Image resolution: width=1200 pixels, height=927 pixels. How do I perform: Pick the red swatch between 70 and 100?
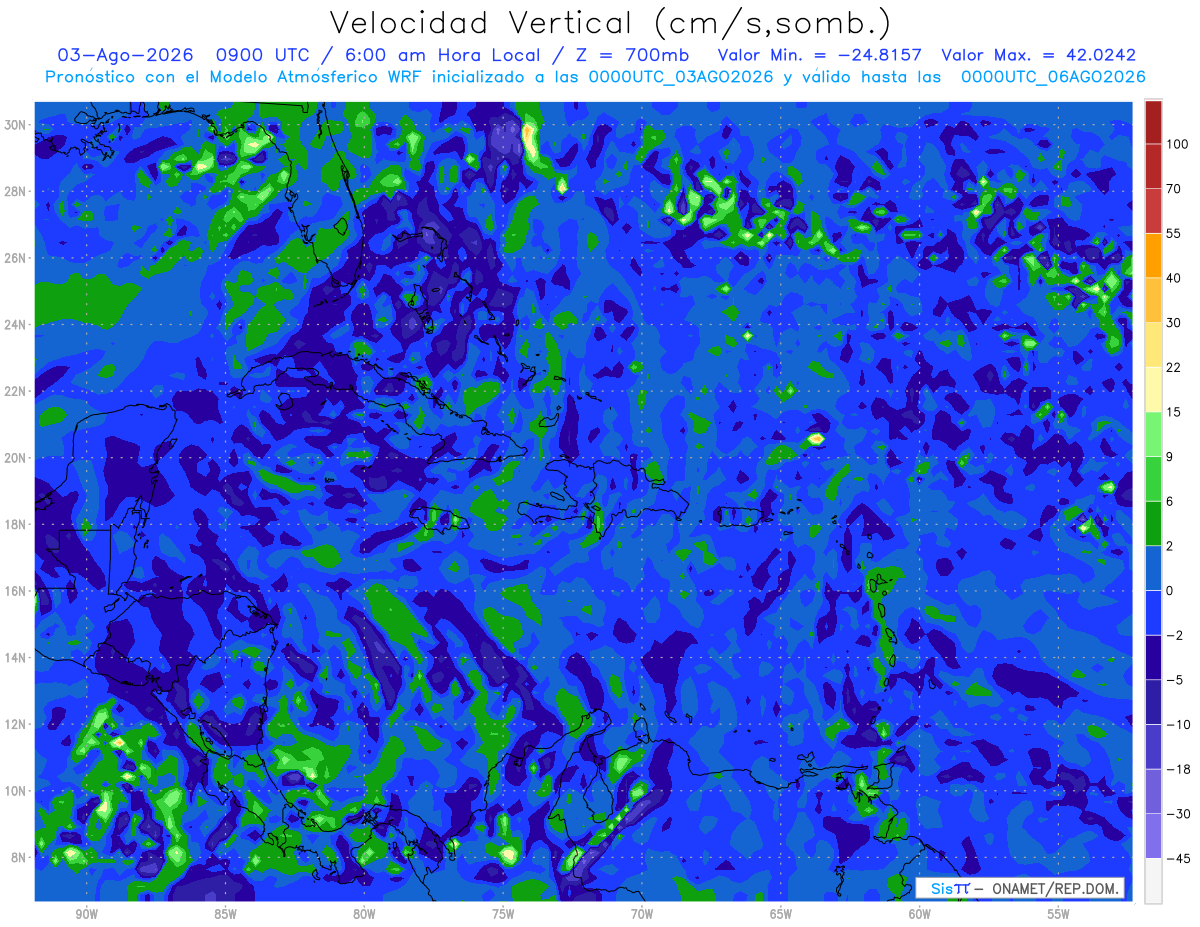click(x=1153, y=166)
